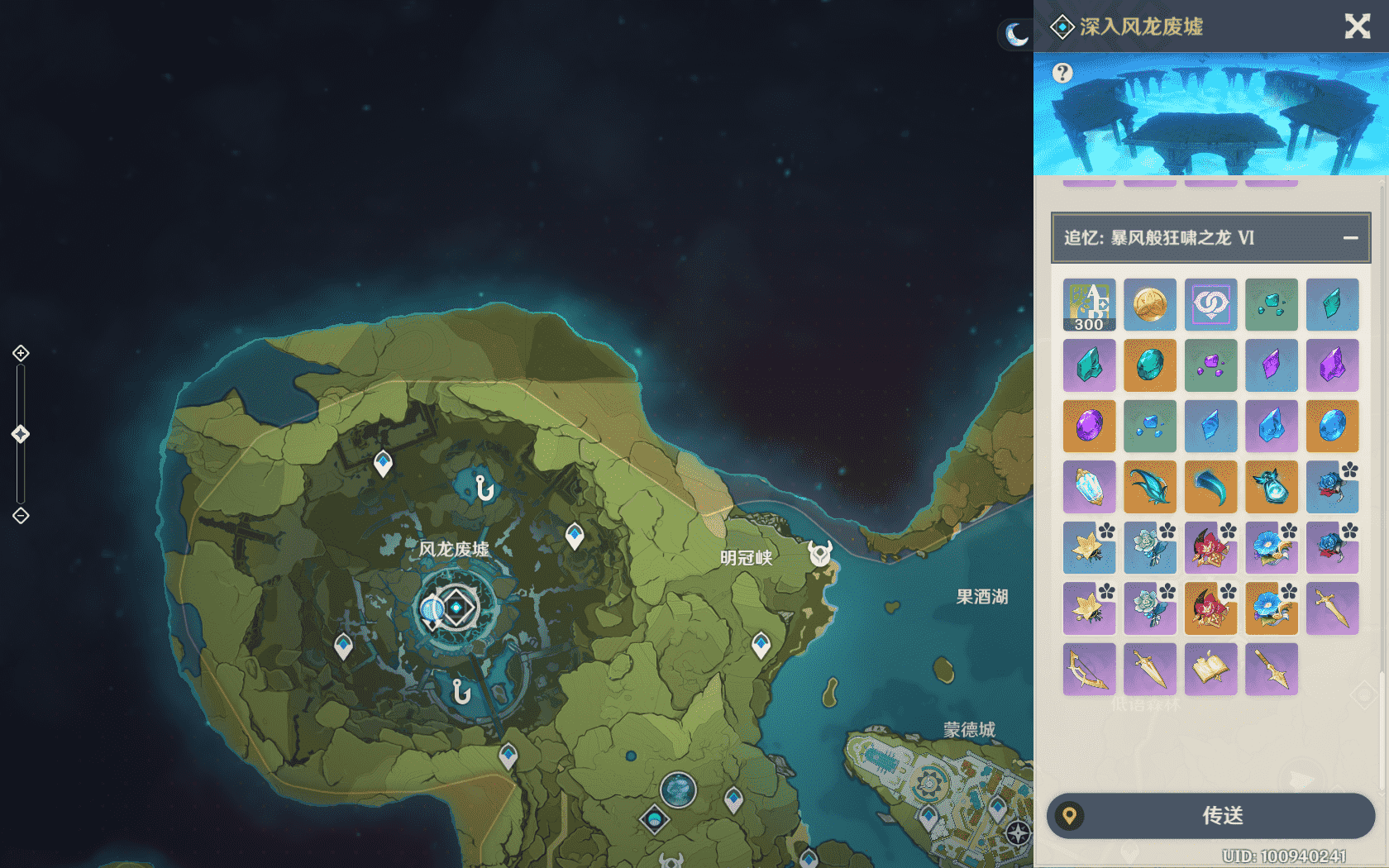Select the golden sword prototype reward
Viewport: 1389px width, 868px height.
pyautogui.click(x=1332, y=608)
